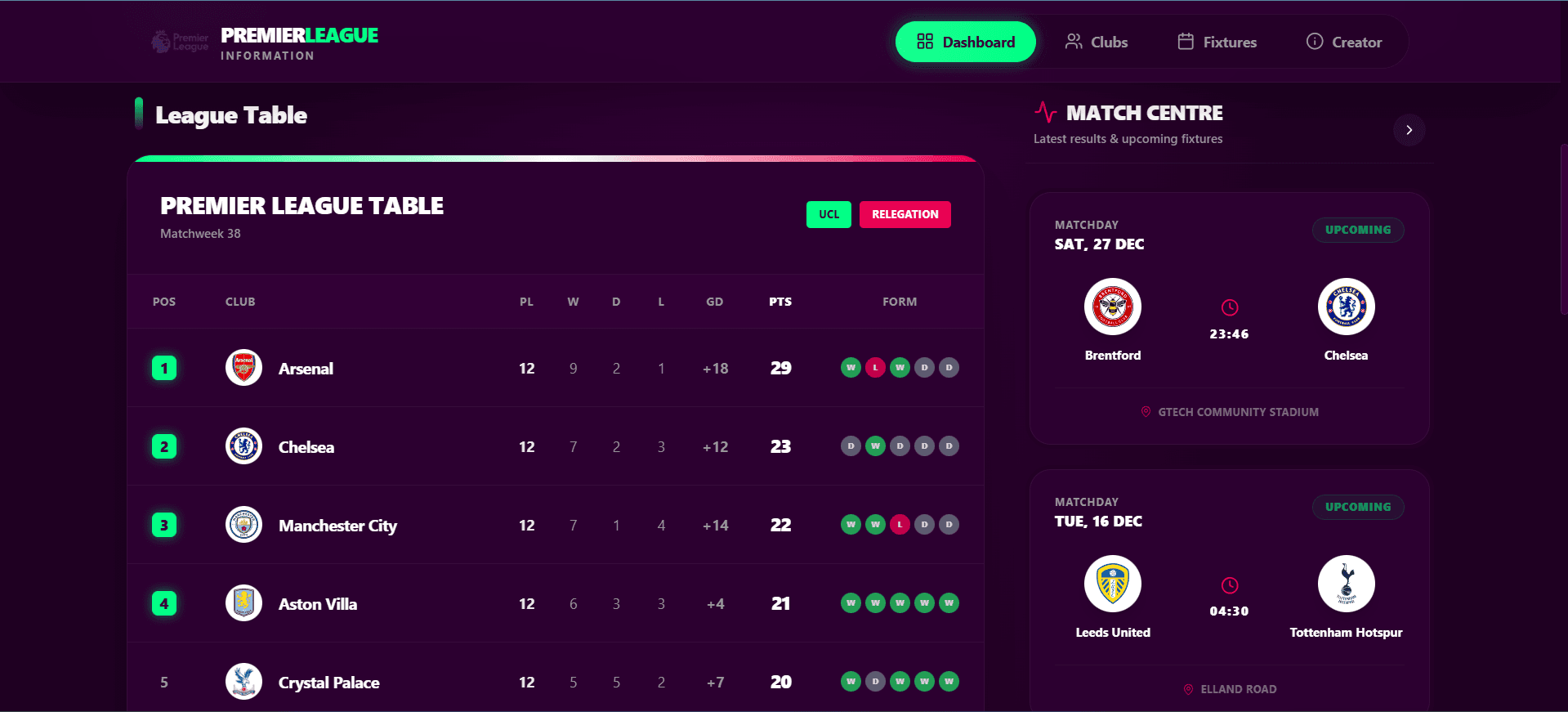Click the green-to-pink gradient bar under League Table

tap(556, 160)
